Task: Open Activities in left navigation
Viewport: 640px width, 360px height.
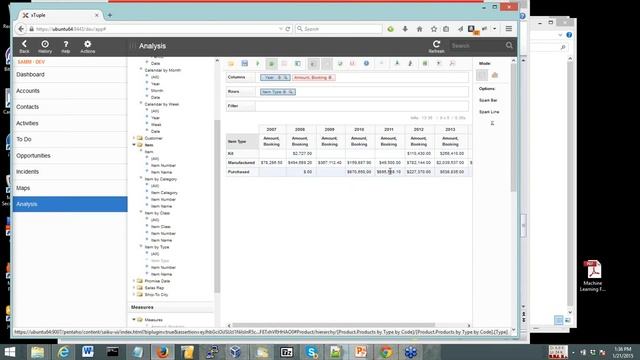Action: [70, 123]
